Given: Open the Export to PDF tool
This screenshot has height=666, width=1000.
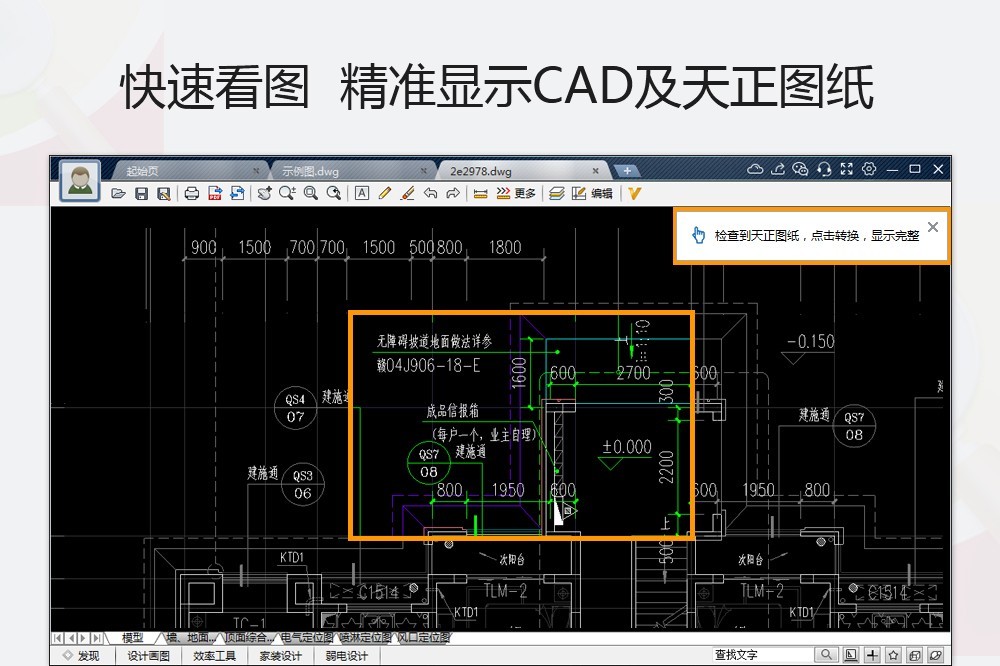Looking at the screenshot, I should [x=213, y=193].
